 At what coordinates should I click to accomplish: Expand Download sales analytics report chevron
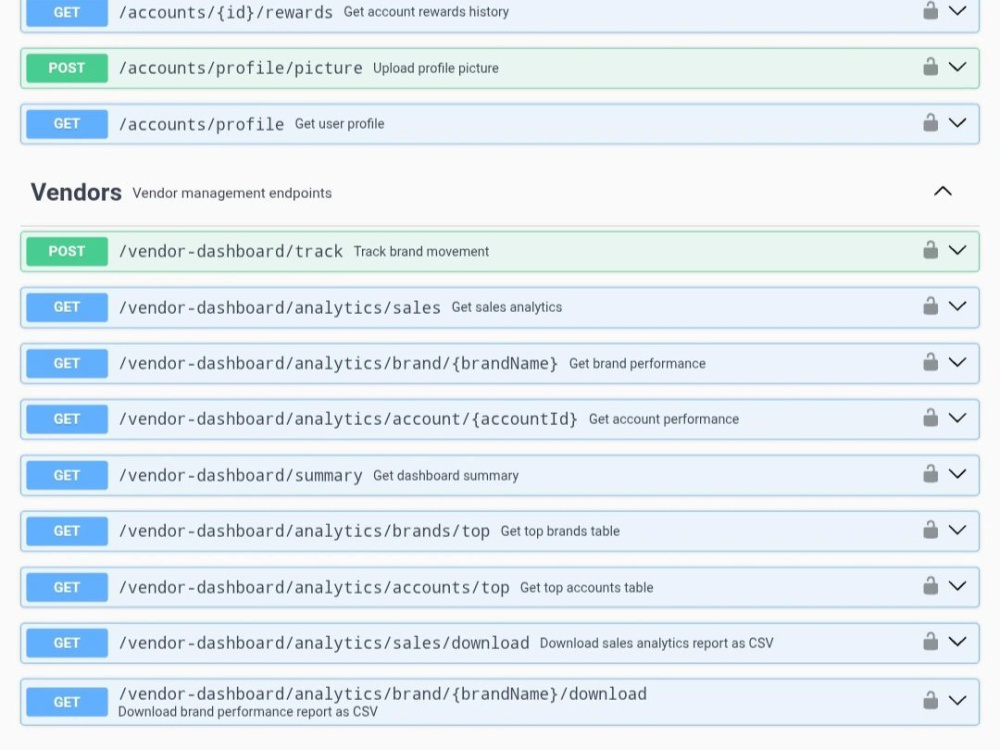(x=958, y=642)
